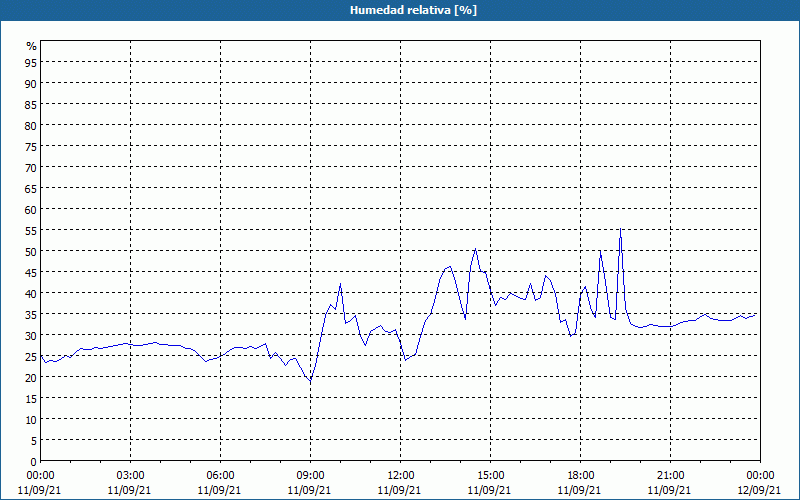Screen dimensions: 800x500
Task: Select the 10 label on the humidity axis
Action: (31, 420)
